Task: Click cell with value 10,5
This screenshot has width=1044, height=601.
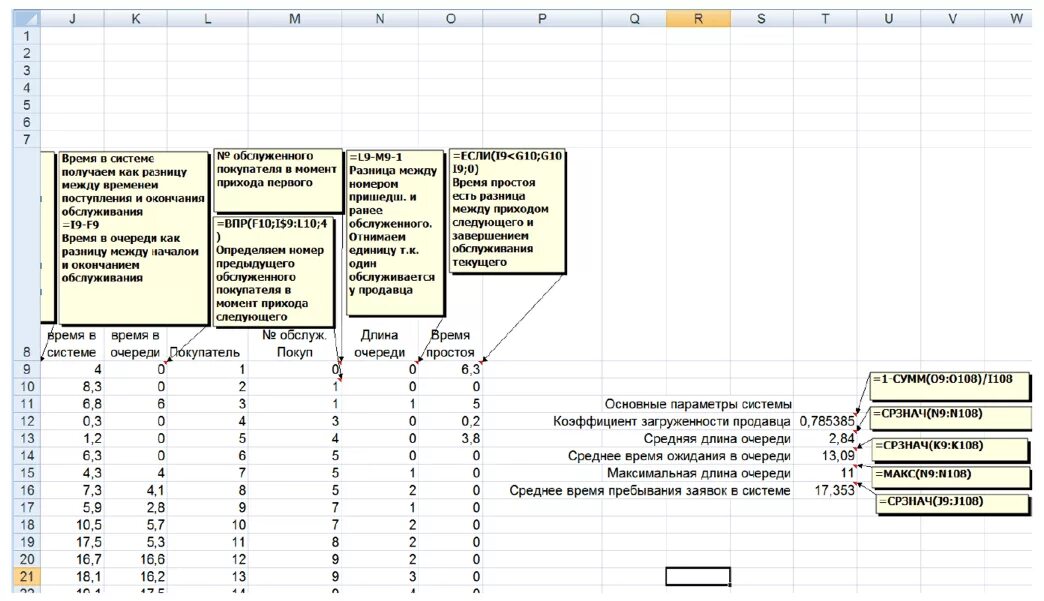Action: (x=72, y=525)
